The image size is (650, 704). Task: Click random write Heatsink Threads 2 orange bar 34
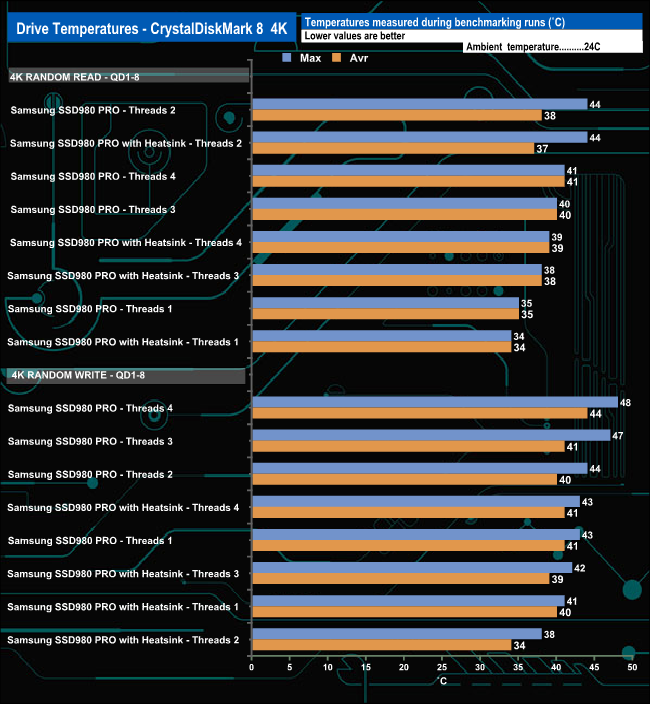point(382,645)
